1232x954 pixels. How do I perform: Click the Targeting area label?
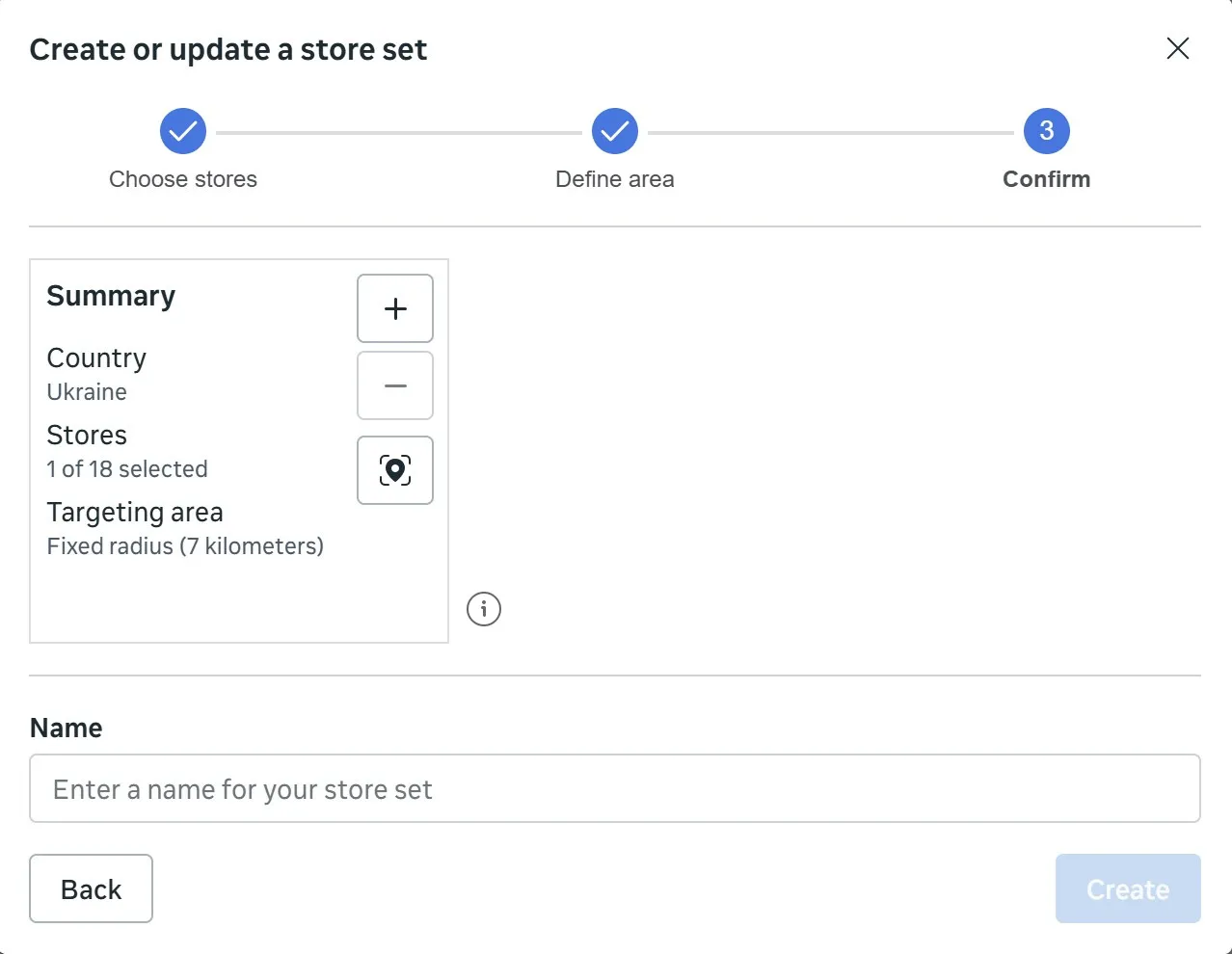click(x=135, y=513)
